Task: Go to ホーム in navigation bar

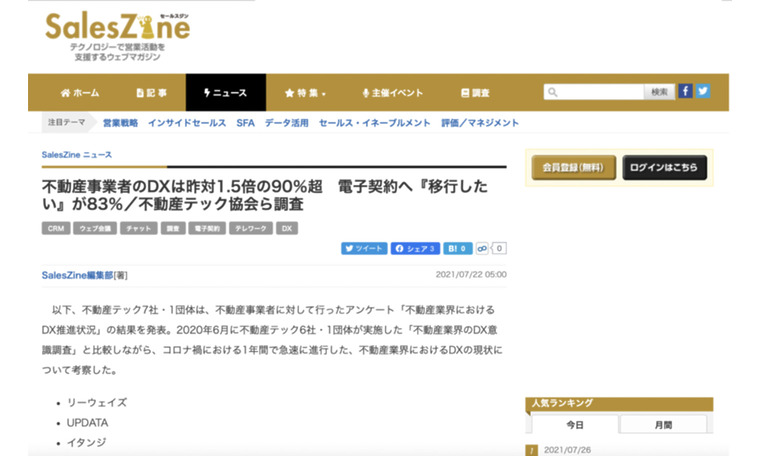Action: pos(80,93)
